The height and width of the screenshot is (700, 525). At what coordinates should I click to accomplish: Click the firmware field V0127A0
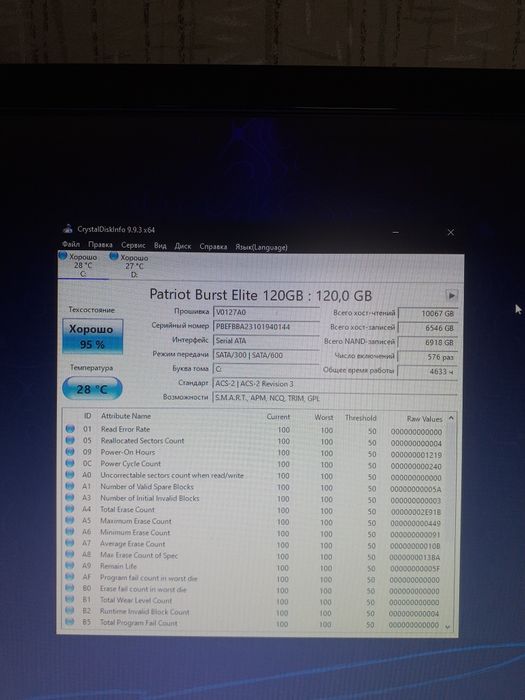coord(266,312)
